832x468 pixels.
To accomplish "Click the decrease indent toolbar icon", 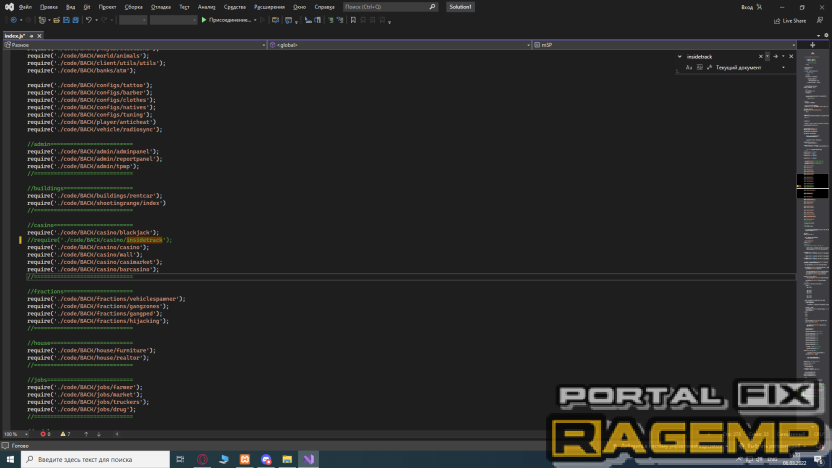I will pyautogui.click(x=308, y=20).
